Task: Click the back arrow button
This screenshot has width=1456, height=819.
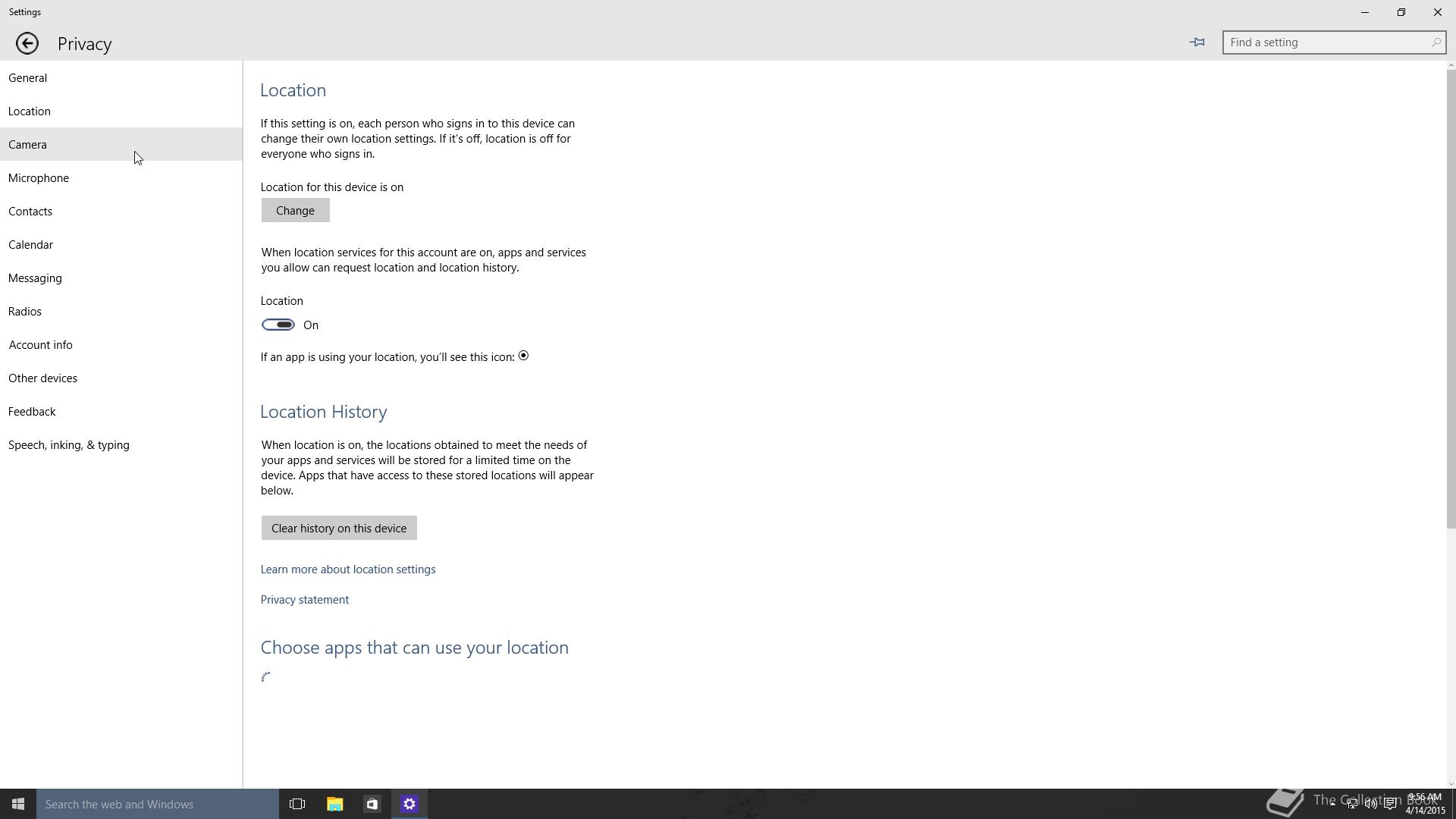Action: (27, 43)
